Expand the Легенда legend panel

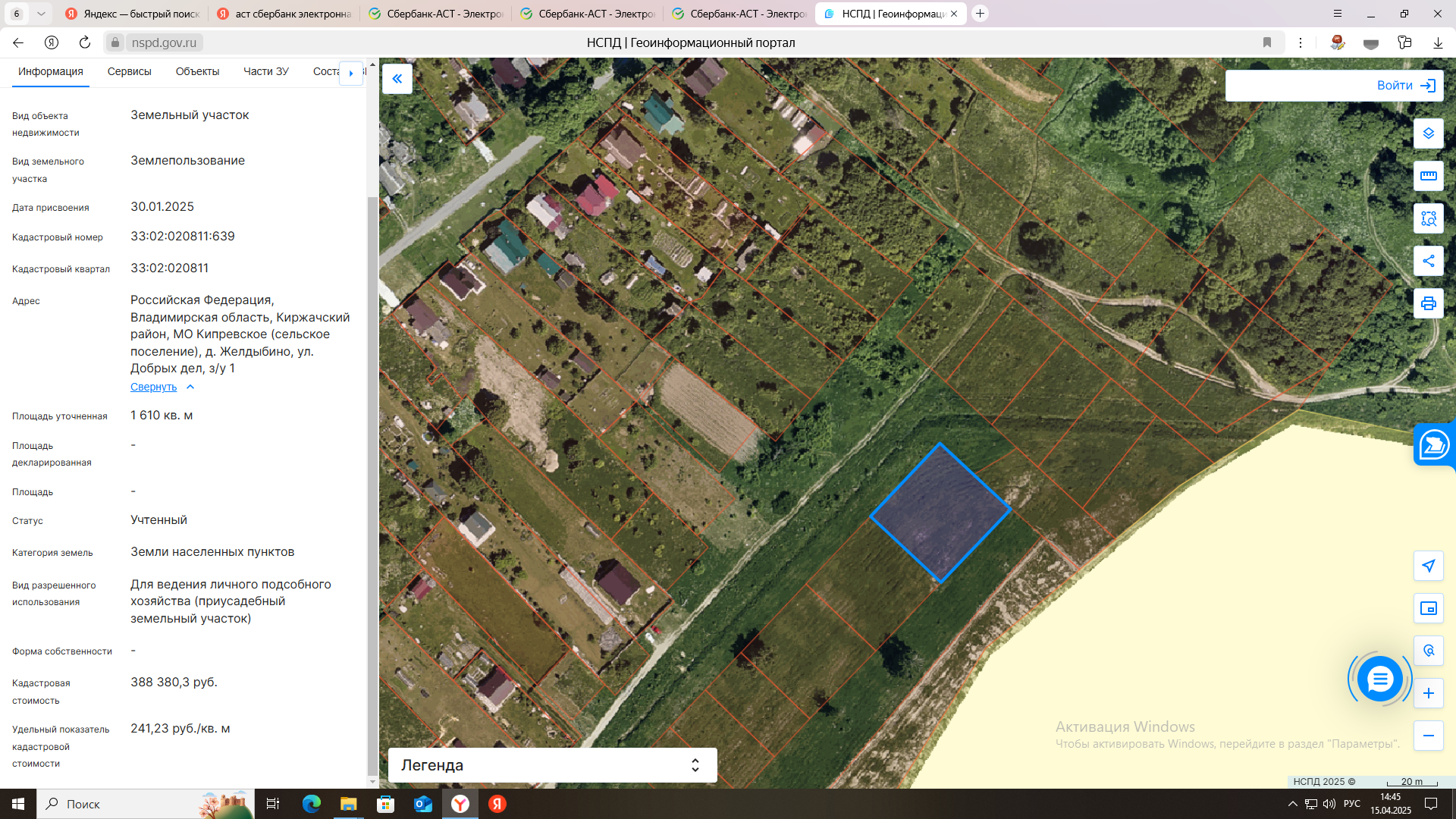552,765
